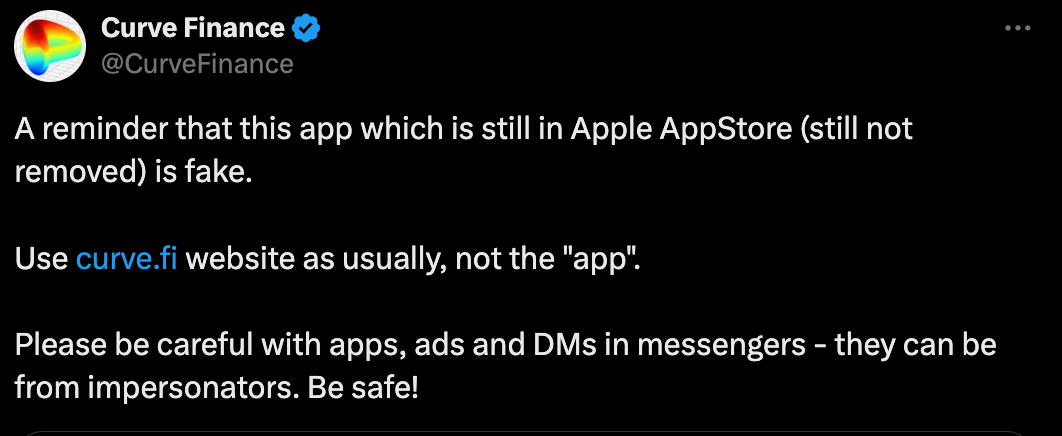Visit the @CurveFinance handle profile
The image size is (1062, 436).
[x=197, y=64]
